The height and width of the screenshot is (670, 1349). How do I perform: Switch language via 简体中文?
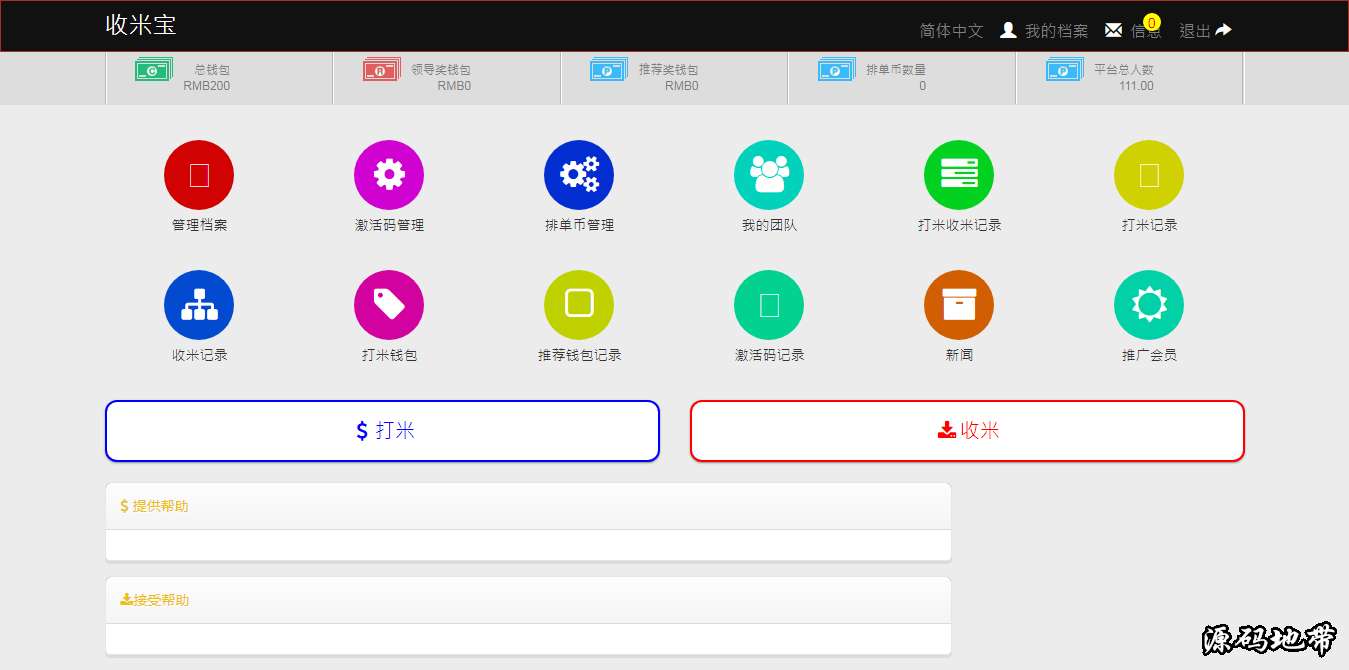coord(951,31)
